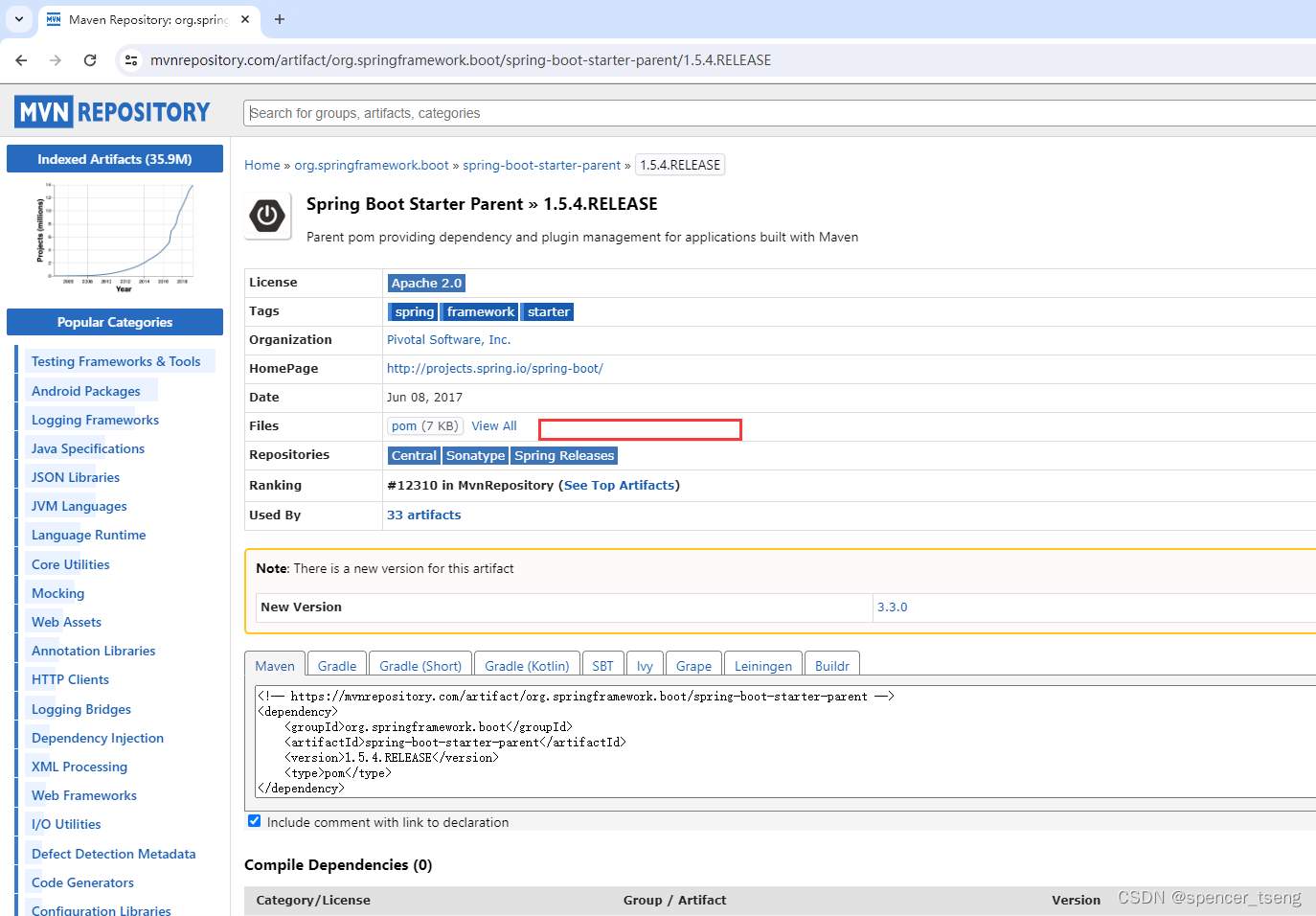This screenshot has height=916, width=1316.
Task: Open the JSON Libraries category
Action: pos(76,477)
